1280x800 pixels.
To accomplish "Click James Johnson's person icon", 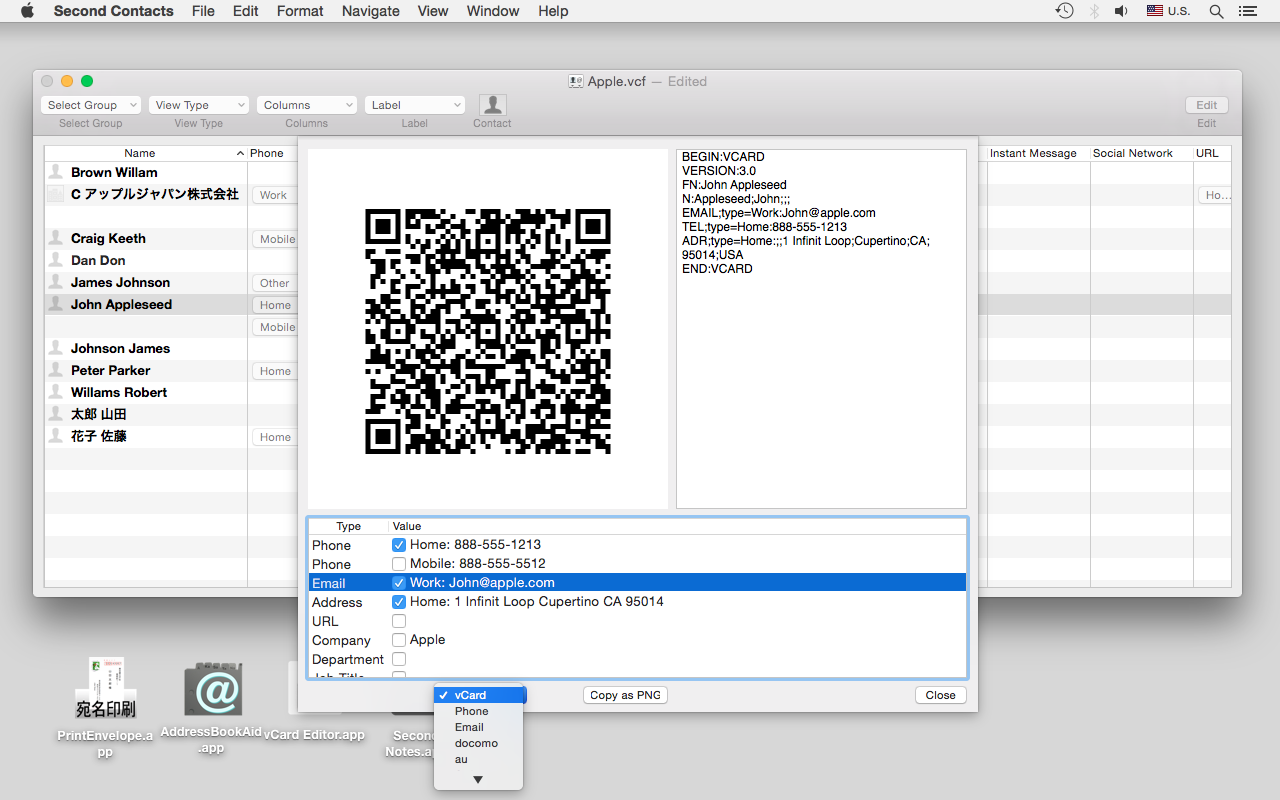I will coord(56,282).
